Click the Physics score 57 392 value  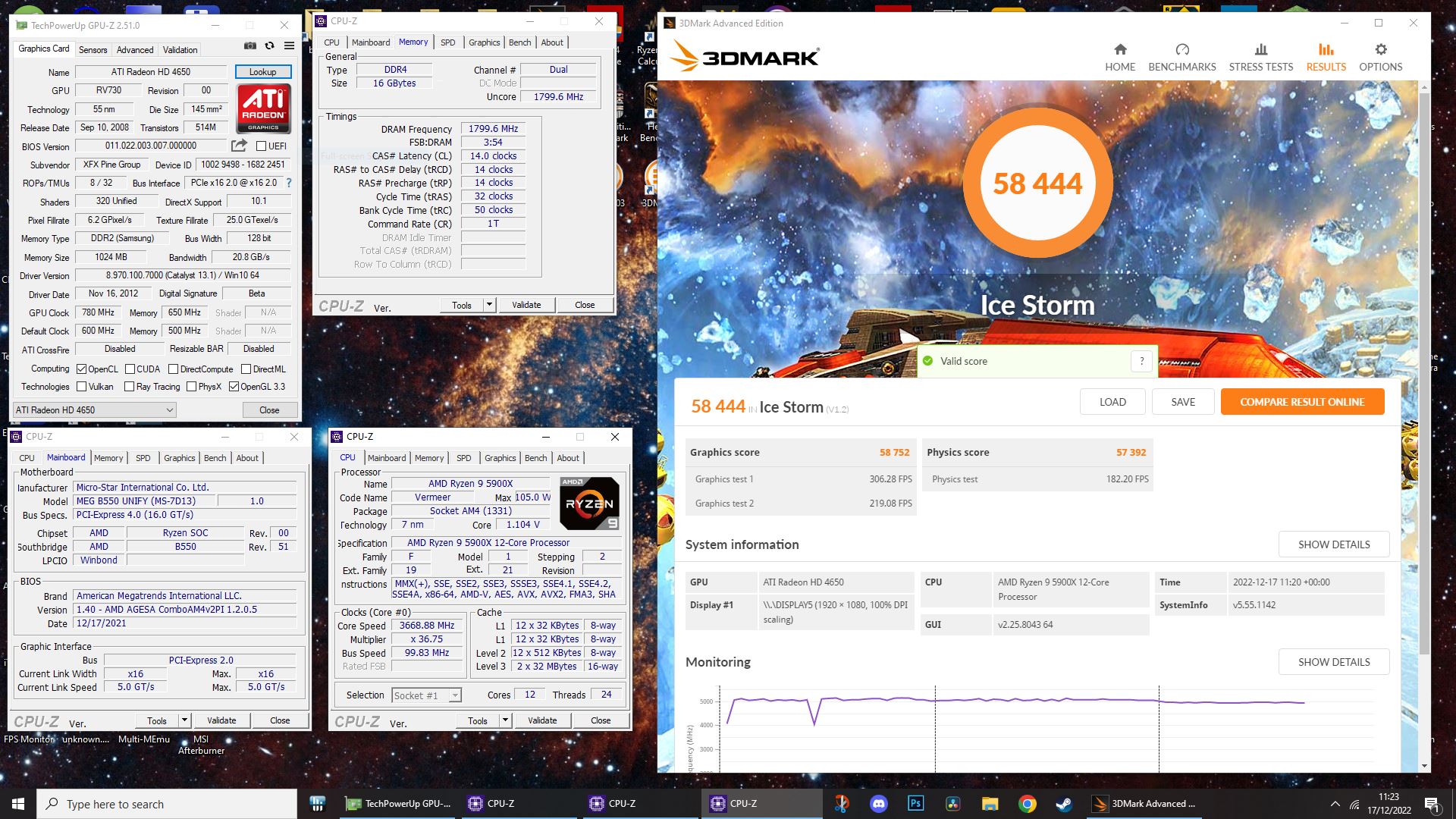(1131, 452)
